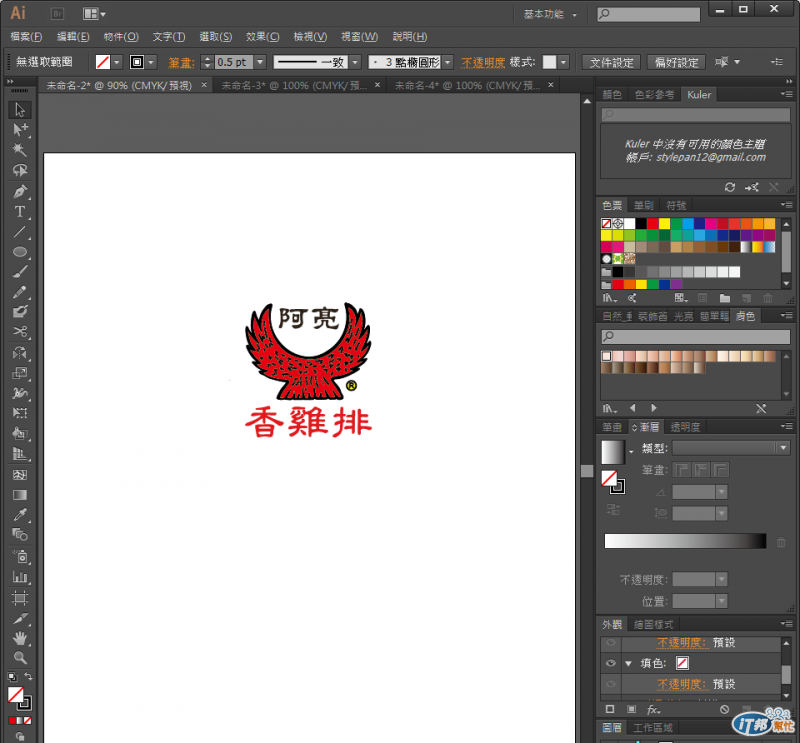Open the 物件(O) menu
The height and width of the screenshot is (743, 800).
point(121,37)
